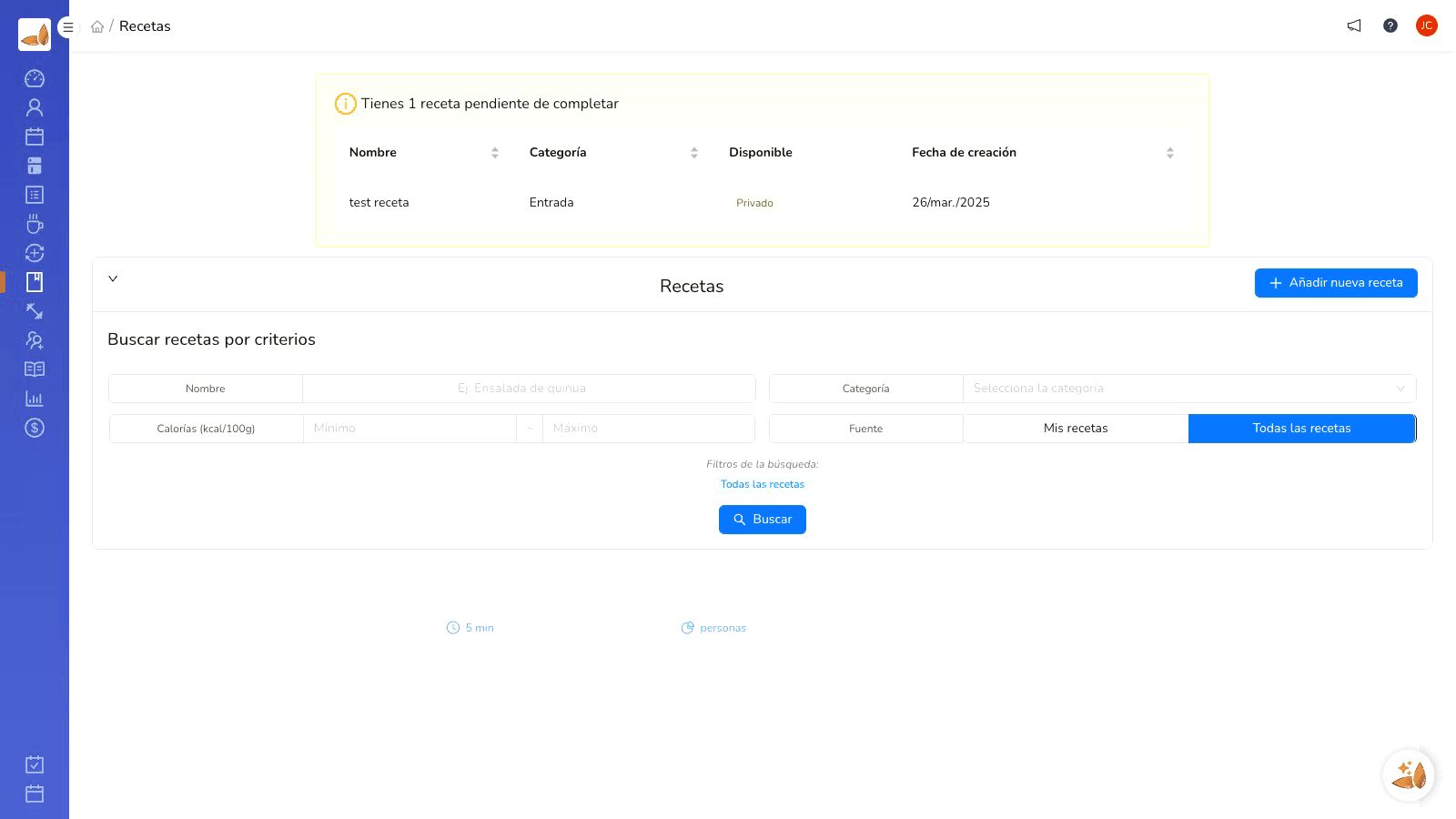Screen dimensions: 1456x819
Task: Click the '5 min' time label
Action: coord(470,628)
